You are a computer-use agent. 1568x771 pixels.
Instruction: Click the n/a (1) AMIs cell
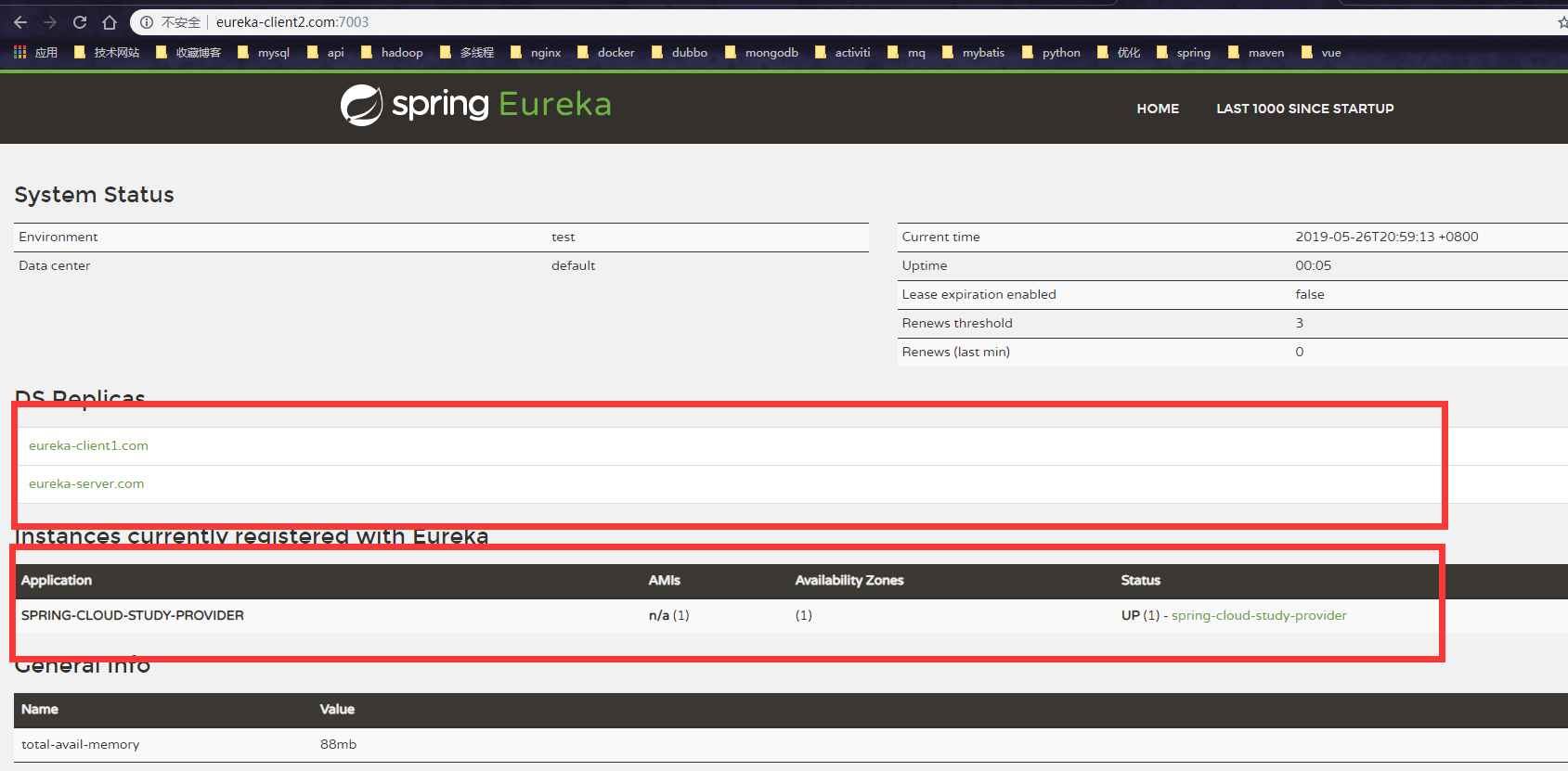[x=669, y=616]
